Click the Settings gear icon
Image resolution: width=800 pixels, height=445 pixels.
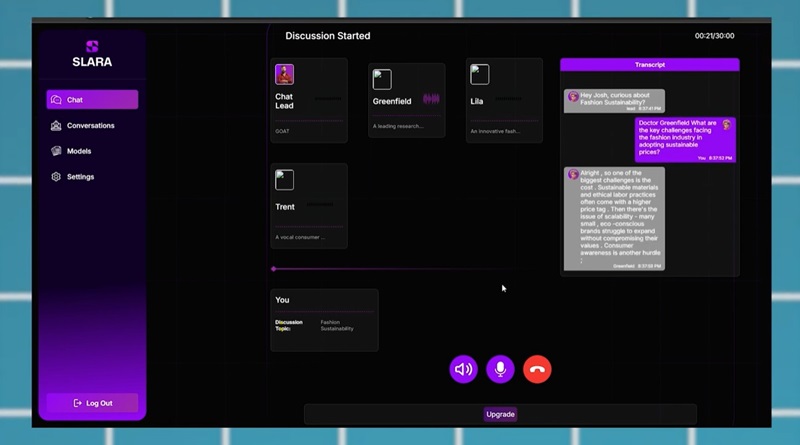coord(57,177)
